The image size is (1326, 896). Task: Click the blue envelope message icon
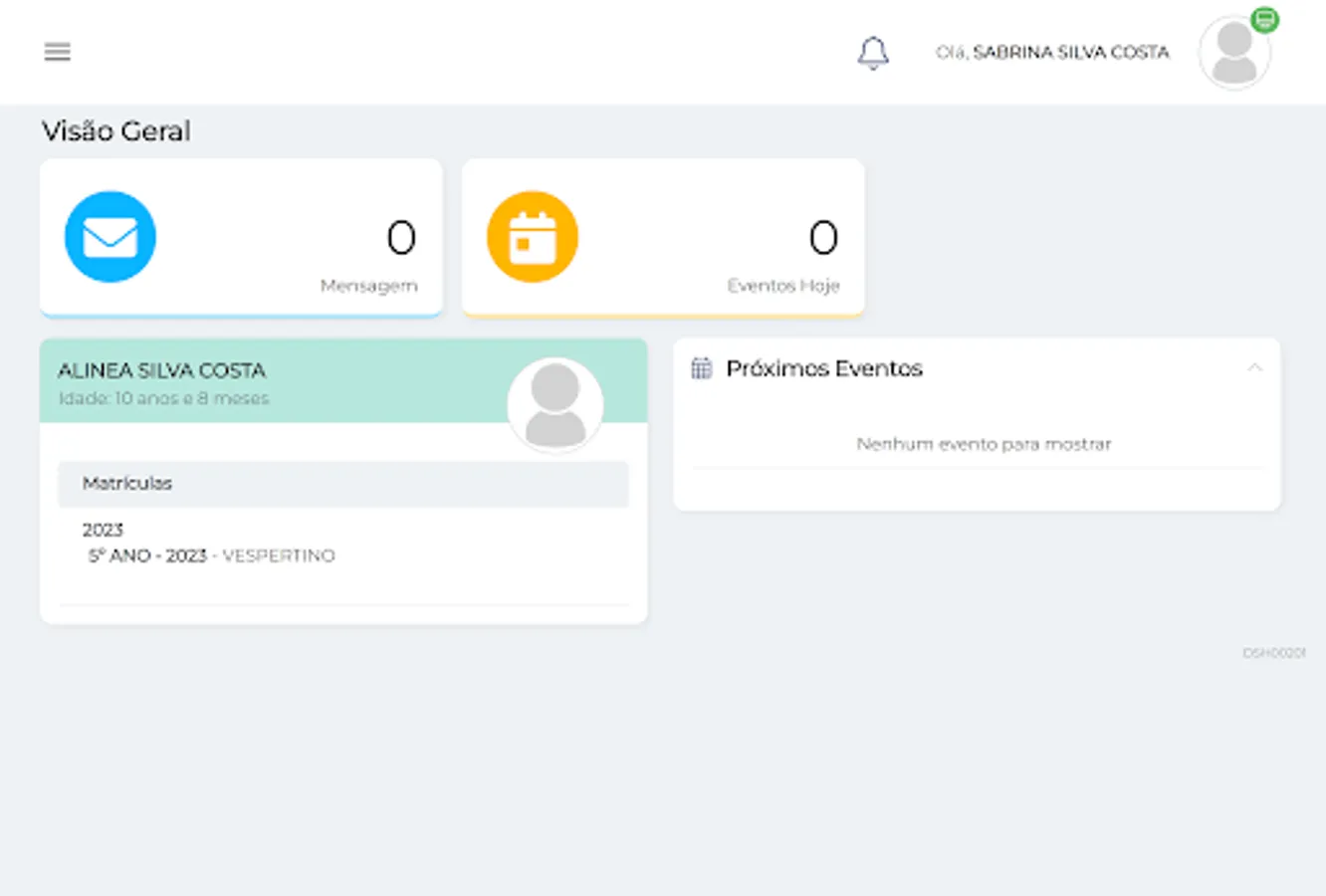110,237
